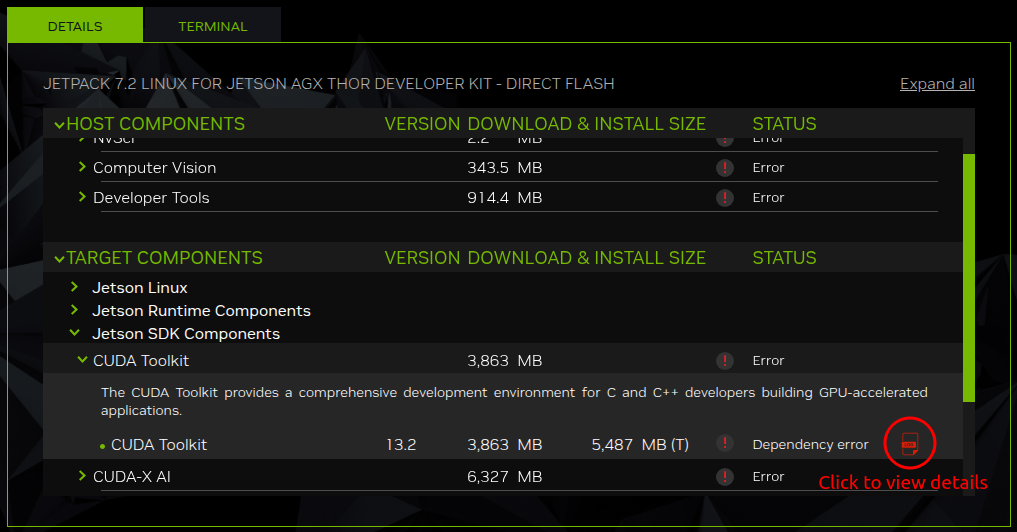Expand the Jetson Linux group
1017x532 pixels.
[74, 287]
